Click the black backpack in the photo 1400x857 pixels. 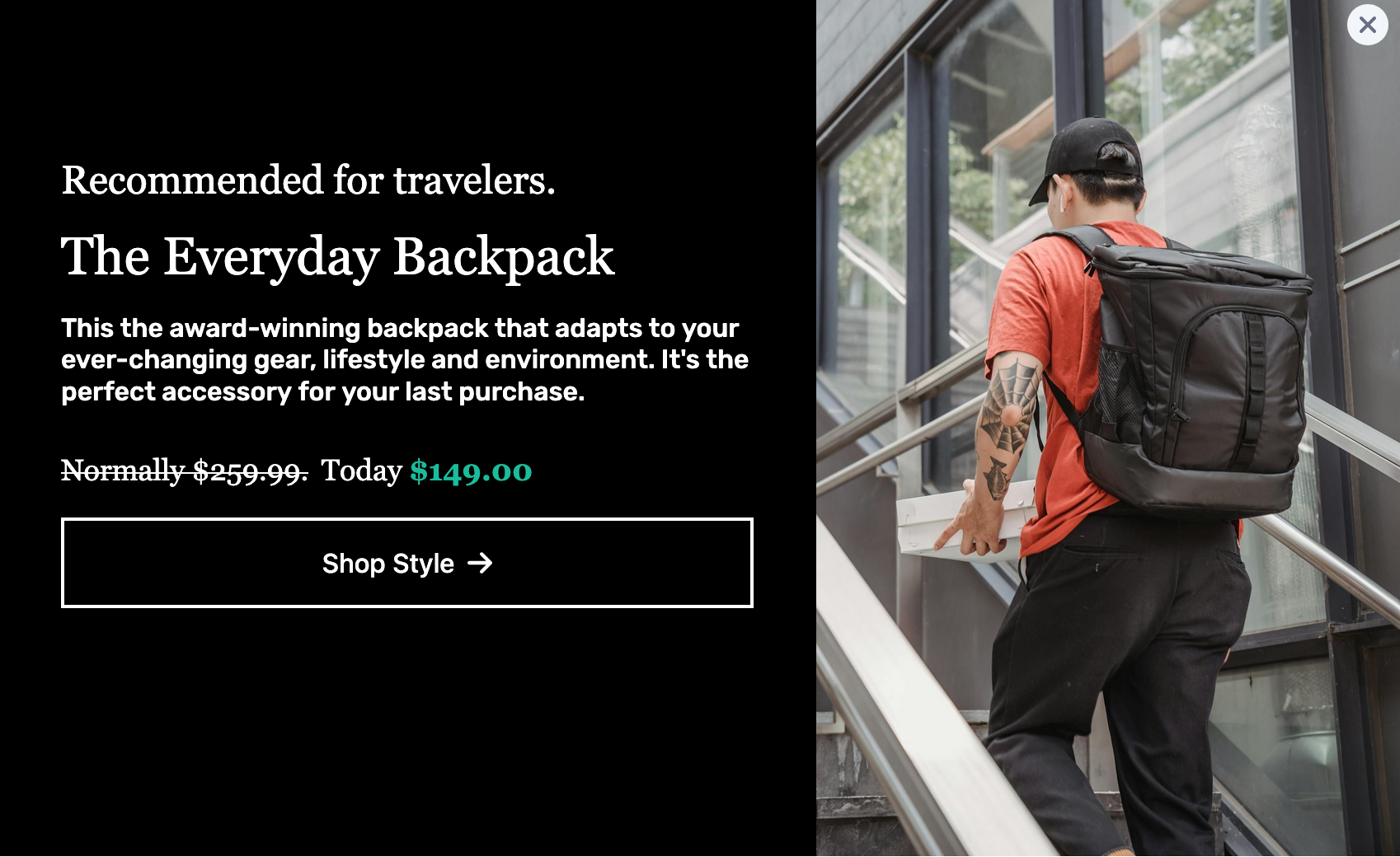pyautogui.click(x=1196, y=371)
